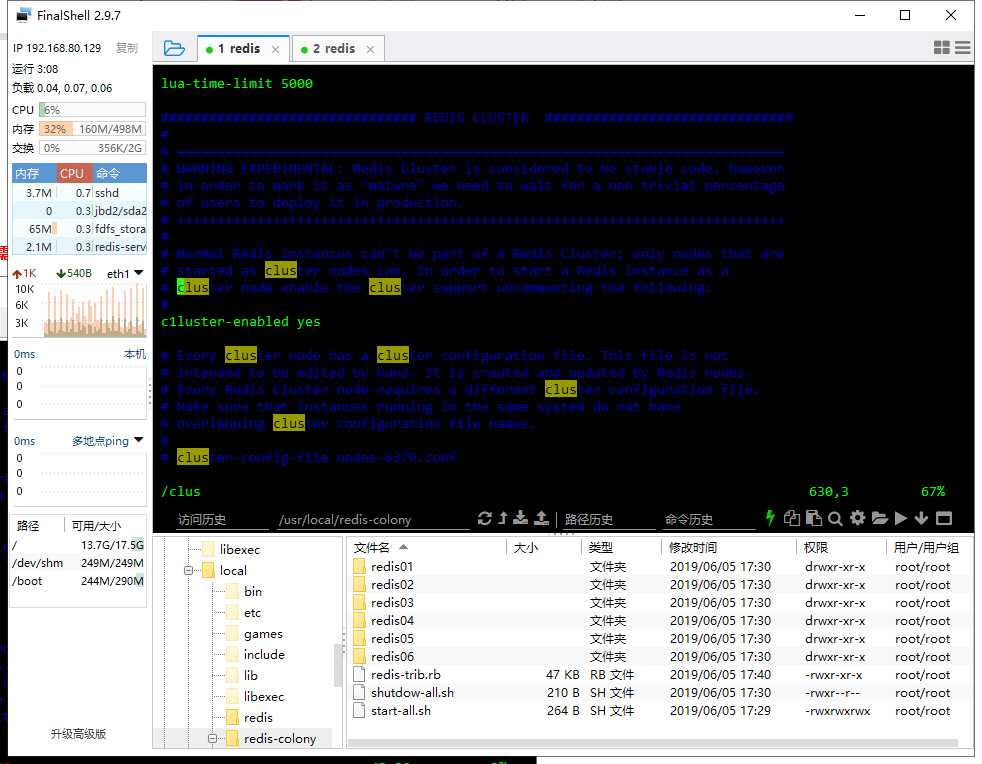The image size is (982, 764).
Task: Open the connection manager folder icon
Action: pos(173,48)
